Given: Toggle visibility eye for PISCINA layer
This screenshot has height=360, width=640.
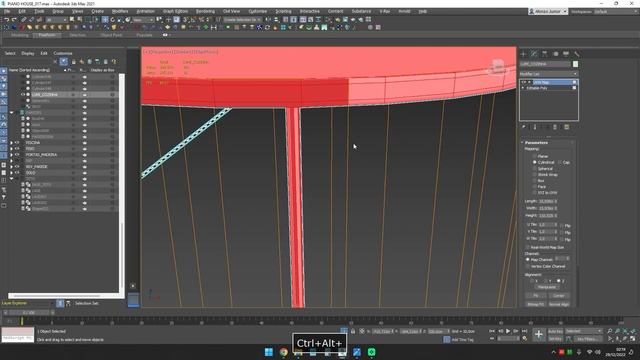Looking at the screenshot, I should 17,143.
